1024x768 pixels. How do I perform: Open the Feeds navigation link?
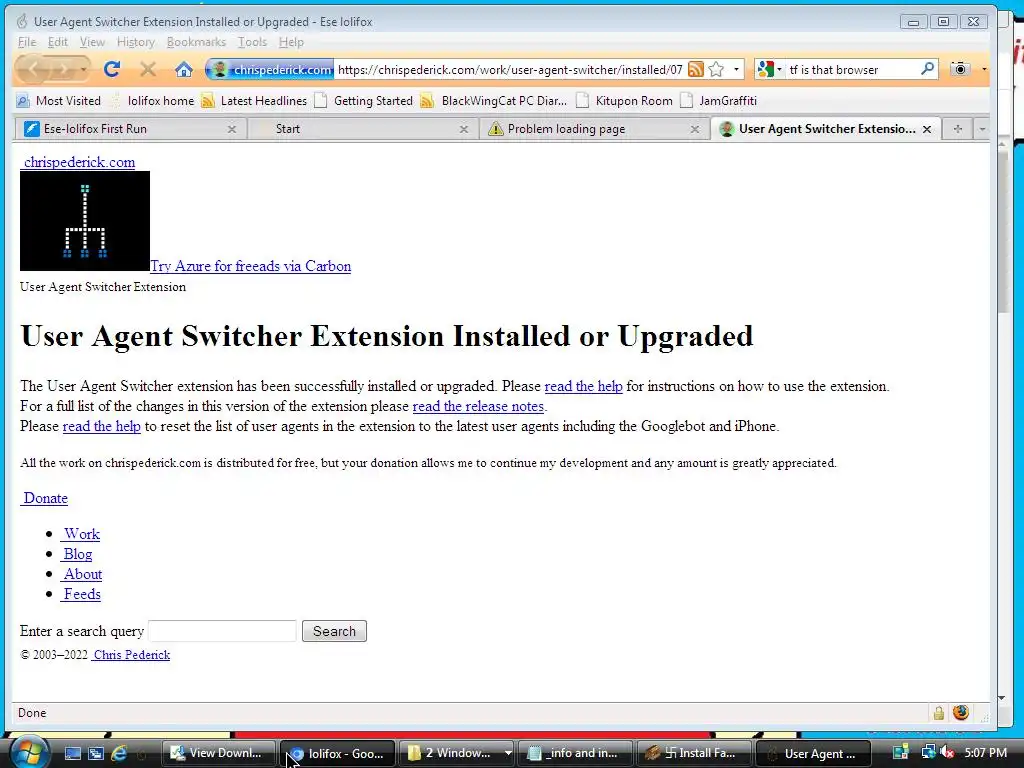pos(82,594)
